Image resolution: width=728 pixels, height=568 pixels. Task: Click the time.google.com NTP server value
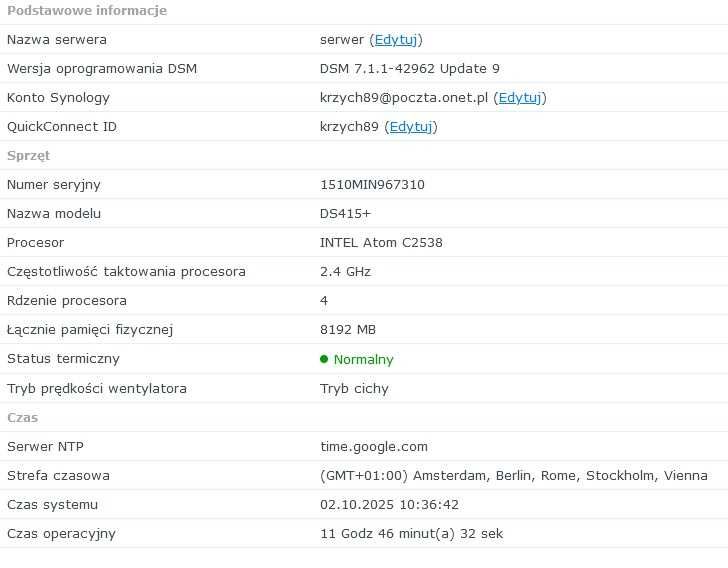[373, 447]
